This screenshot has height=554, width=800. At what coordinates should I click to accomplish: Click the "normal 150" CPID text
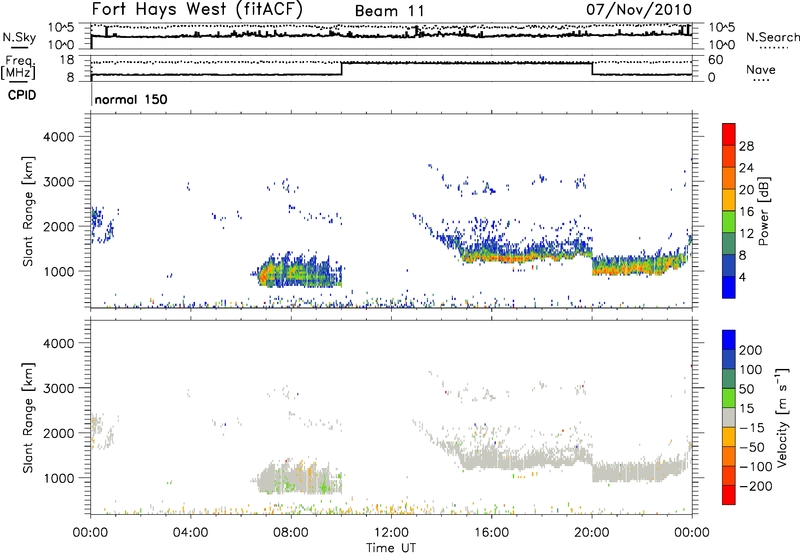pos(131,99)
